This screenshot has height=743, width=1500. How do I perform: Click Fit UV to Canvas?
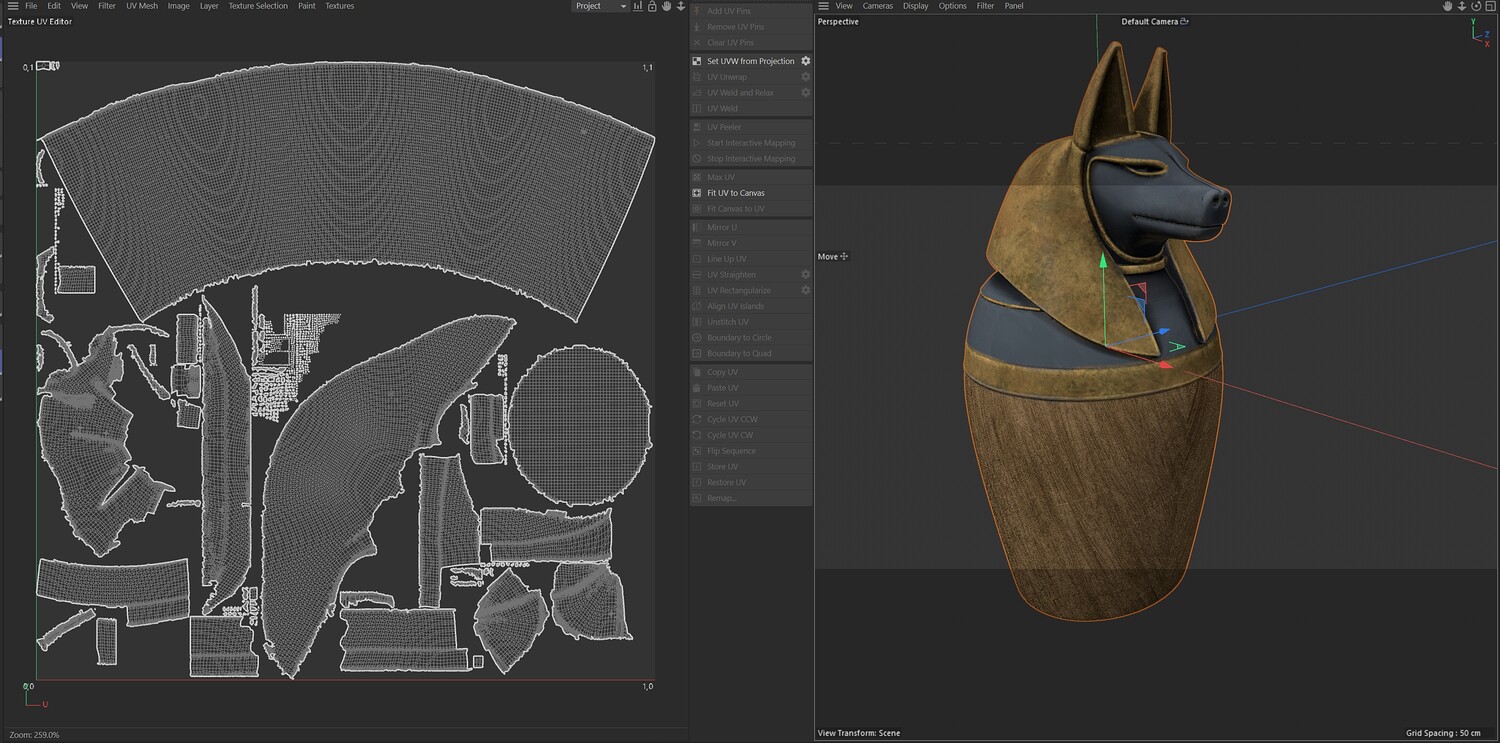tap(735, 193)
